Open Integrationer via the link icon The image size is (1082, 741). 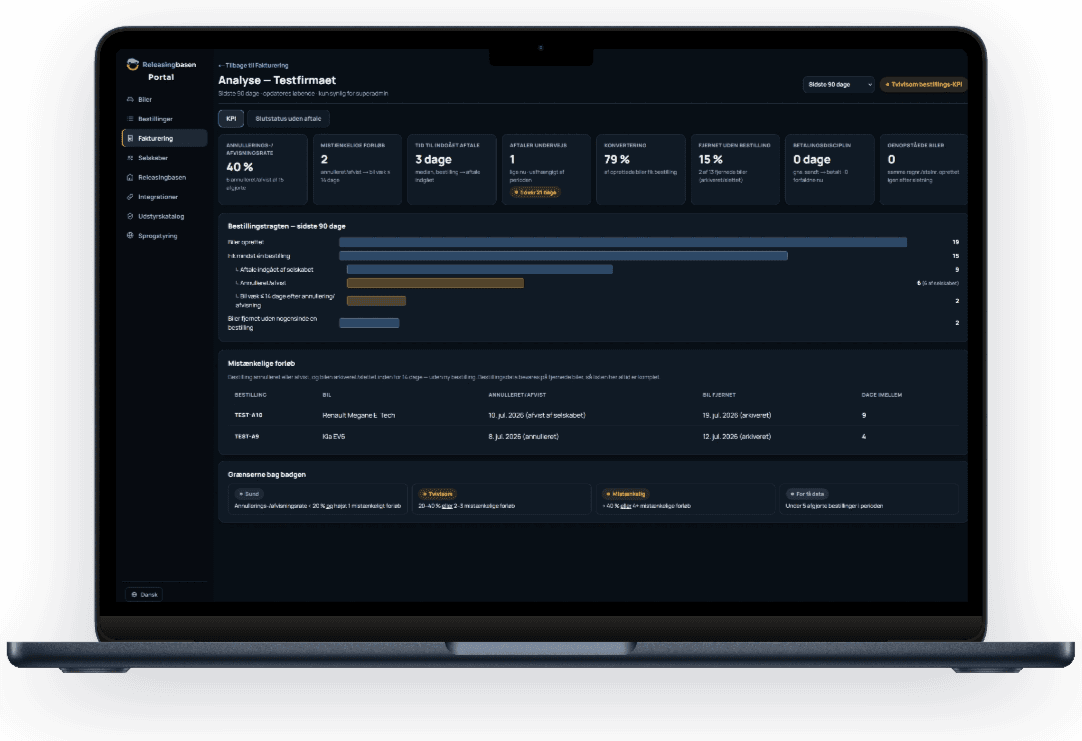pyautogui.click(x=130, y=197)
